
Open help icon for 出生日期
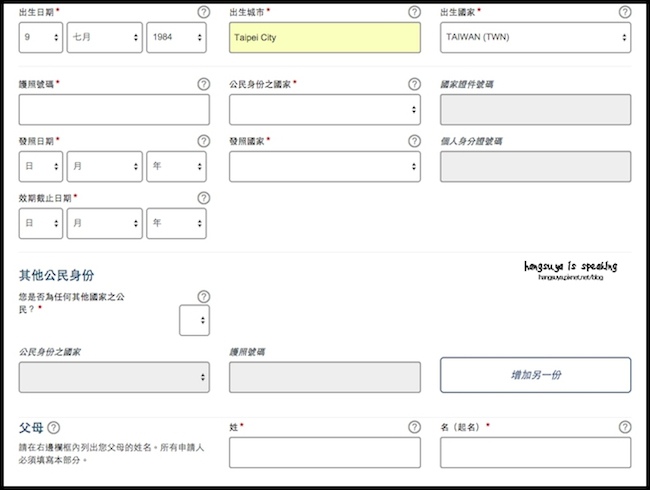pos(204,12)
